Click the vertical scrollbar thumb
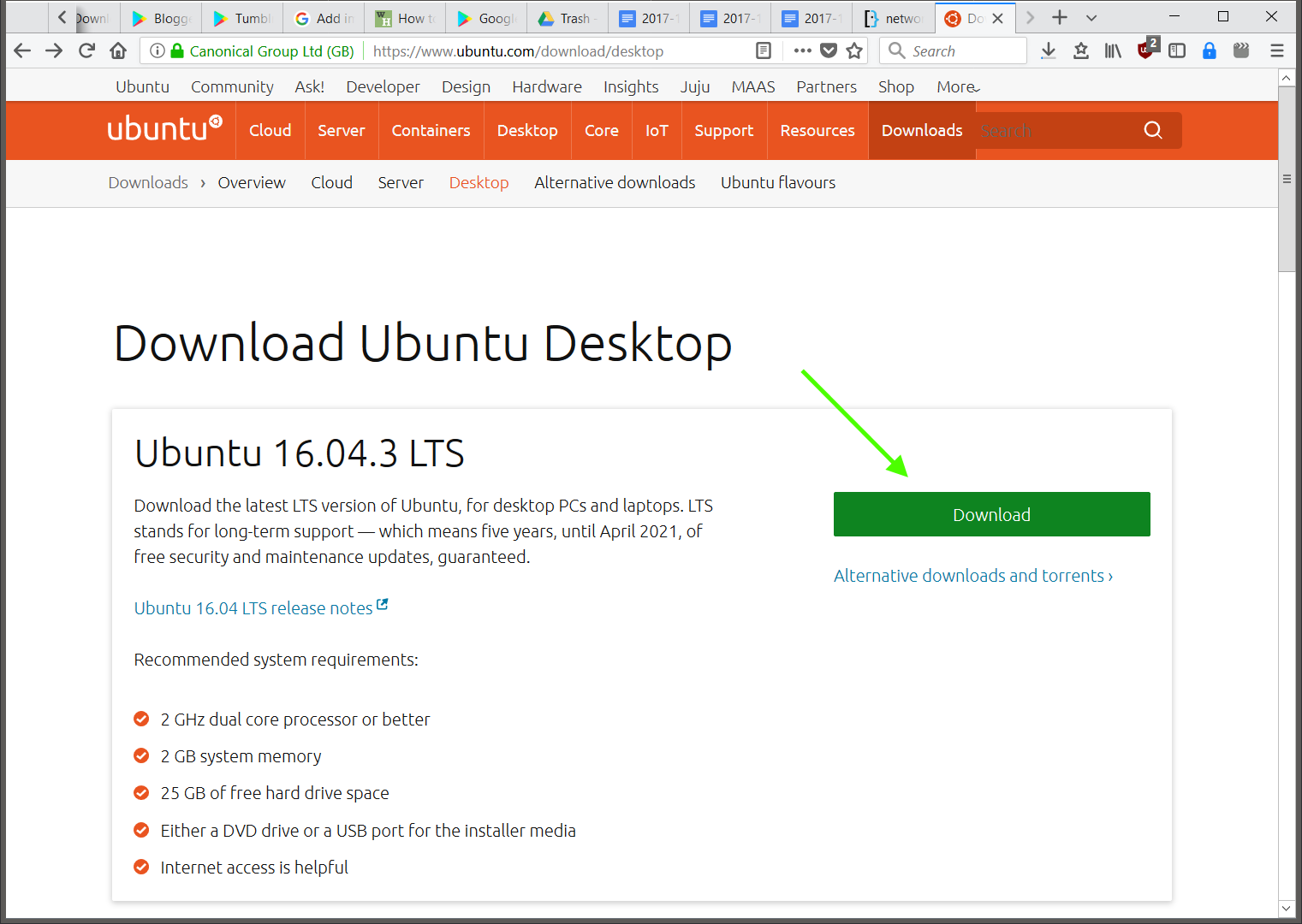 click(x=1287, y=179)
